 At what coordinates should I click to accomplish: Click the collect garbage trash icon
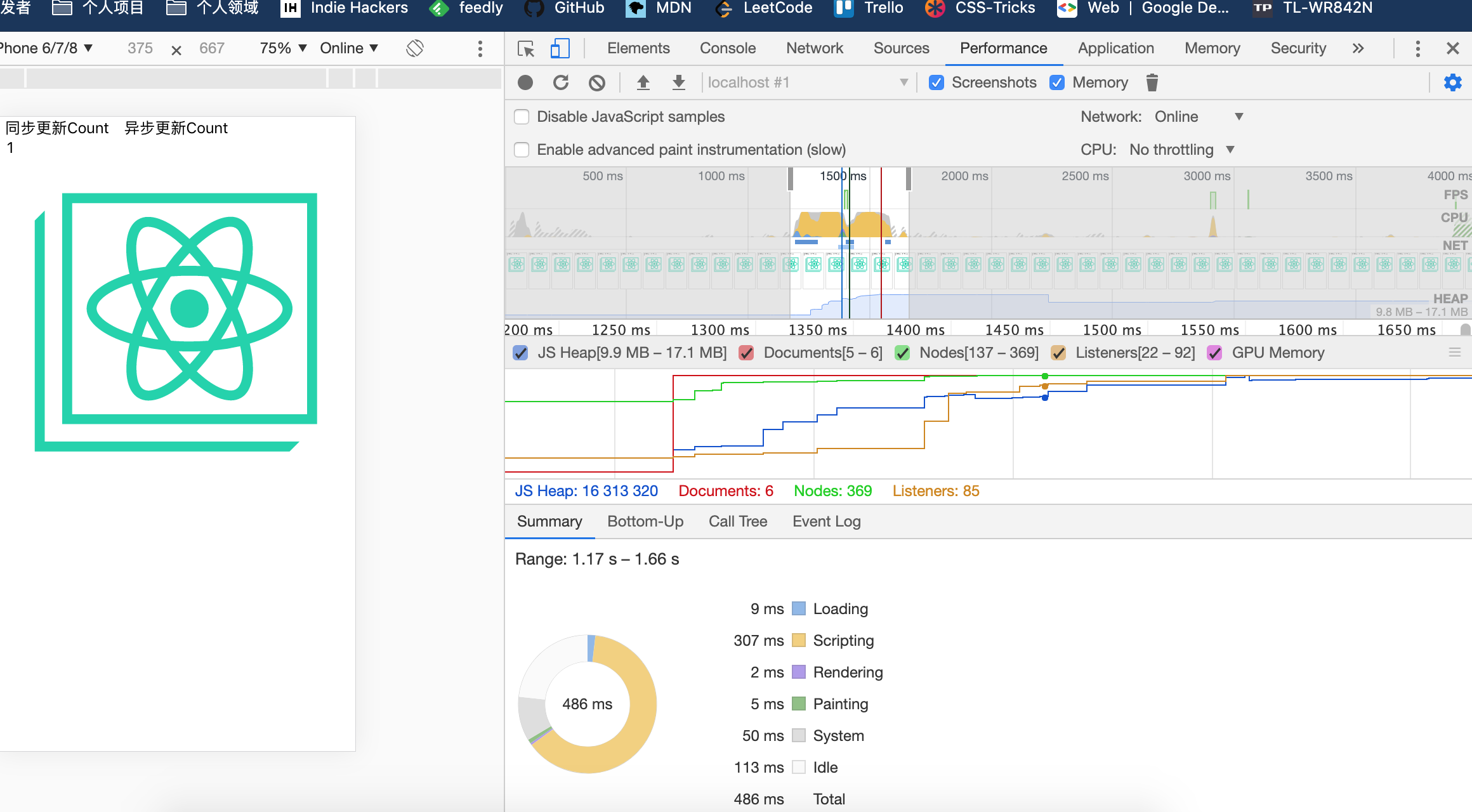pyautogui.click(x=1152, y=82)
